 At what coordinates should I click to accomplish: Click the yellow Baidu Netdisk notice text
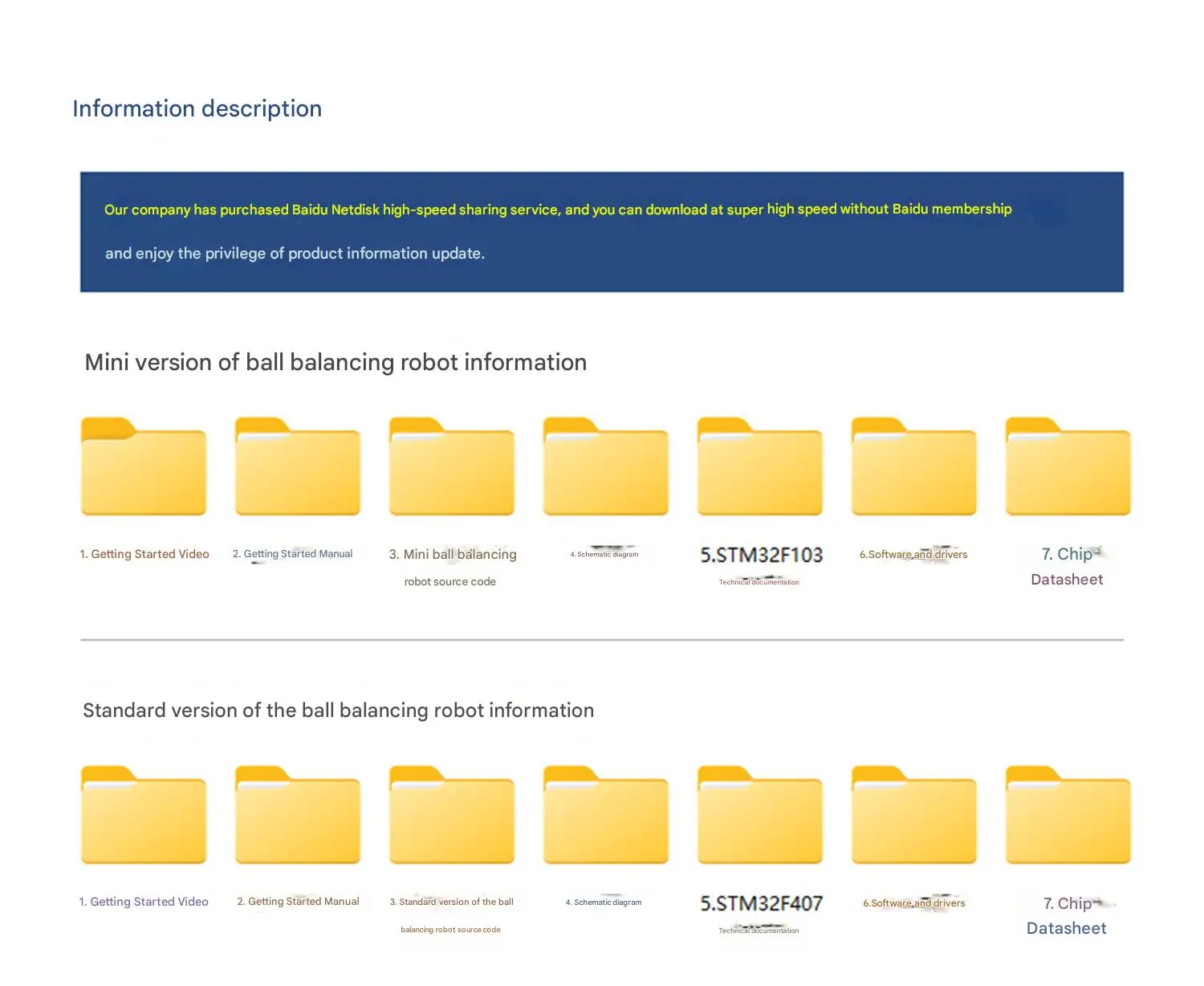click(x=558, y=210)
